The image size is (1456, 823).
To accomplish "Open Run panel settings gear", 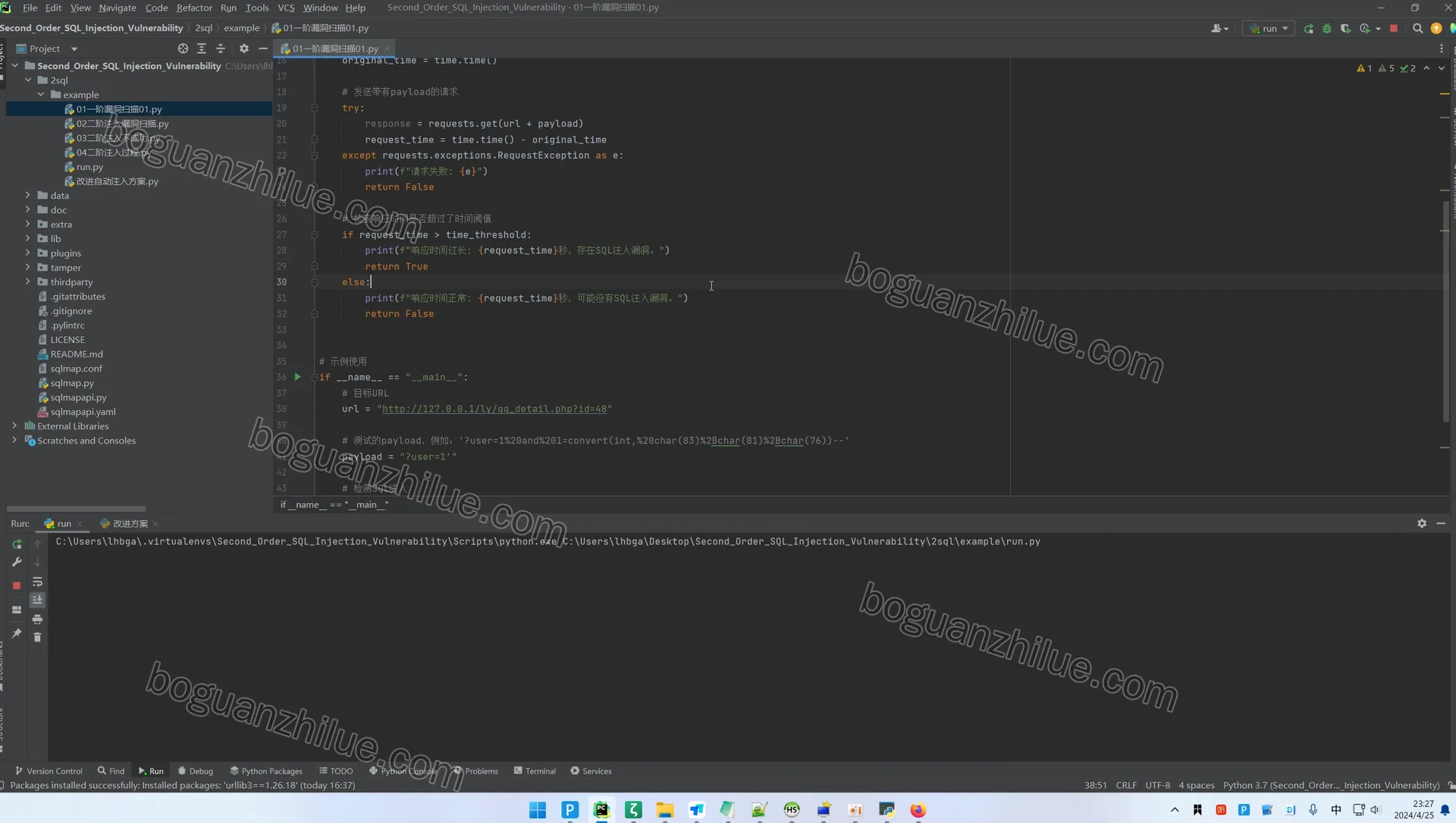I will pos(1422,523).
